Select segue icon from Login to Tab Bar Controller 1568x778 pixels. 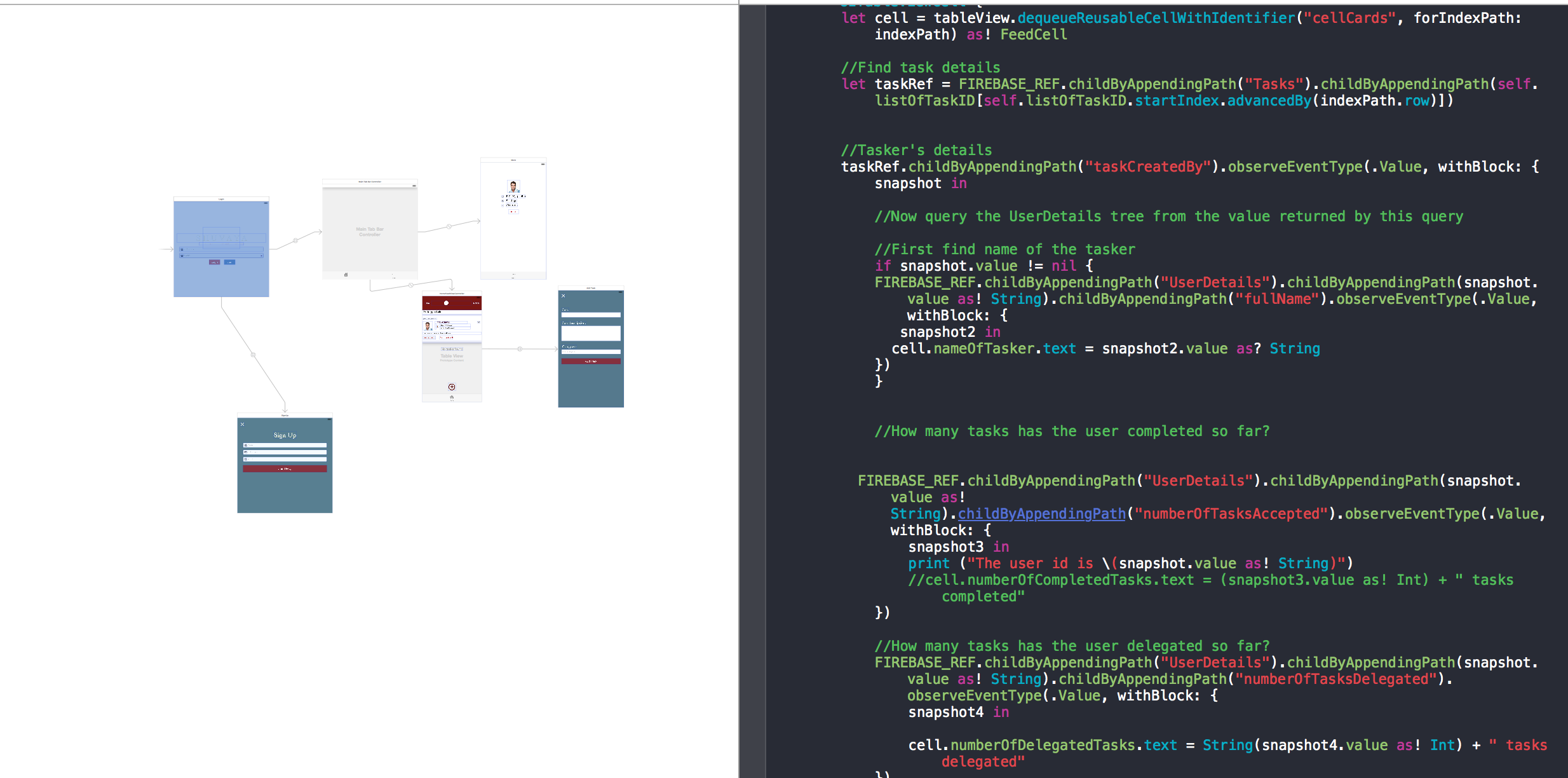pos(295,240)
